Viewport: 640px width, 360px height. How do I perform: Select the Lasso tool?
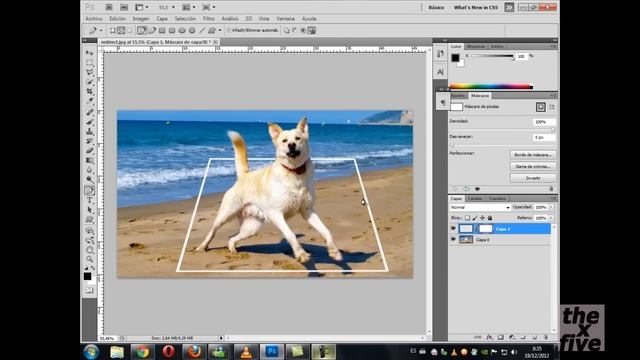tap(89, 72)
